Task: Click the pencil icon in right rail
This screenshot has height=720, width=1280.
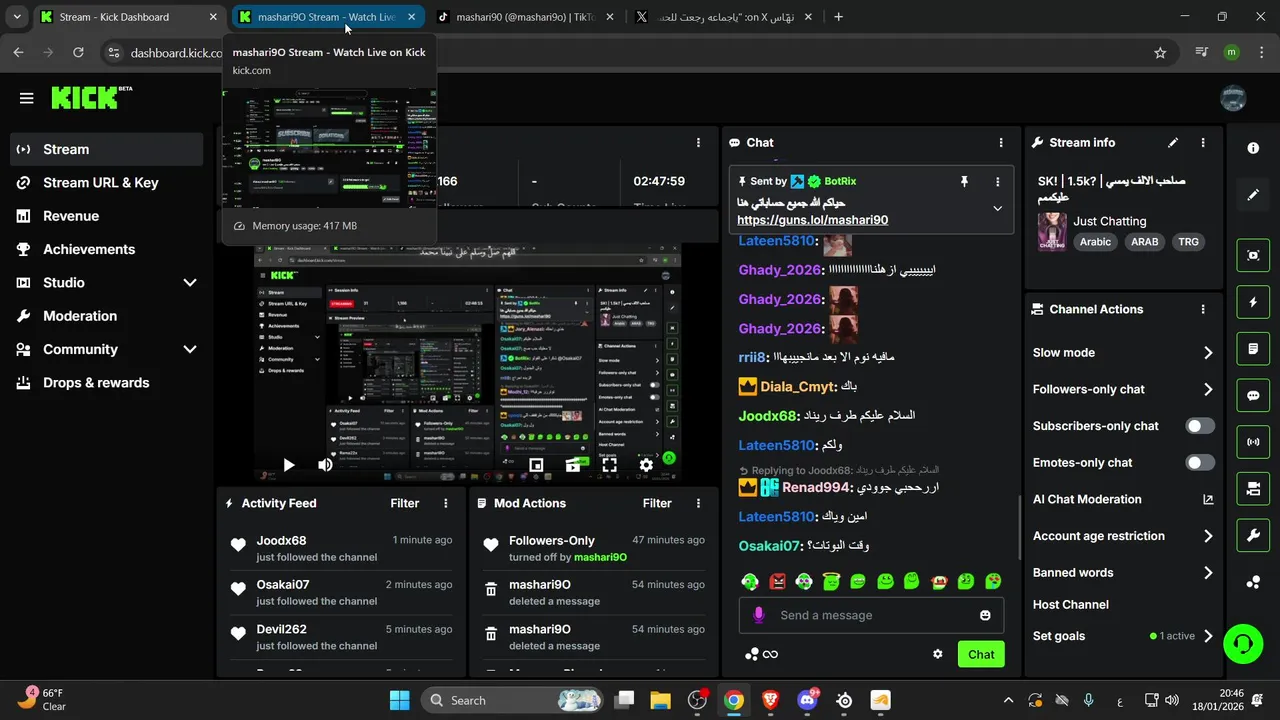Action: click(x=1253, y=195)
